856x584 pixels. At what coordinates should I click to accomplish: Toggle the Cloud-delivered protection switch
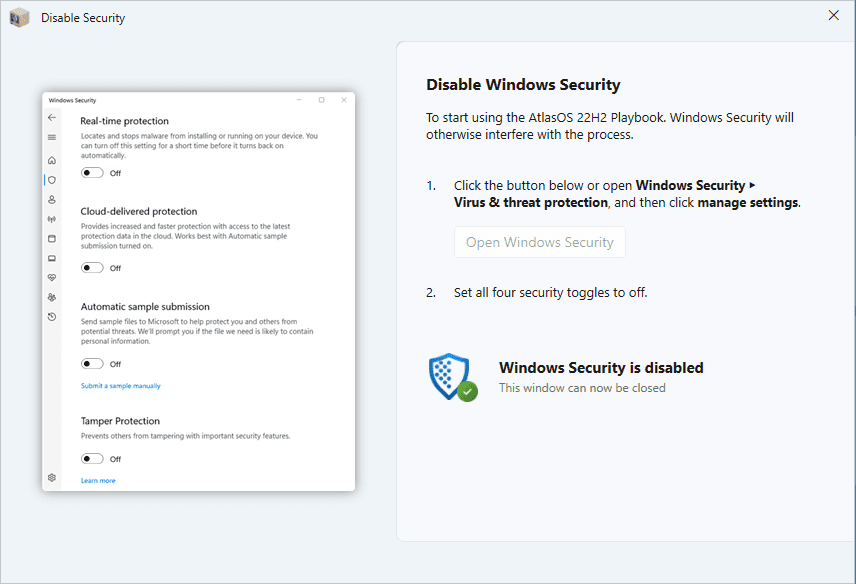92,268
